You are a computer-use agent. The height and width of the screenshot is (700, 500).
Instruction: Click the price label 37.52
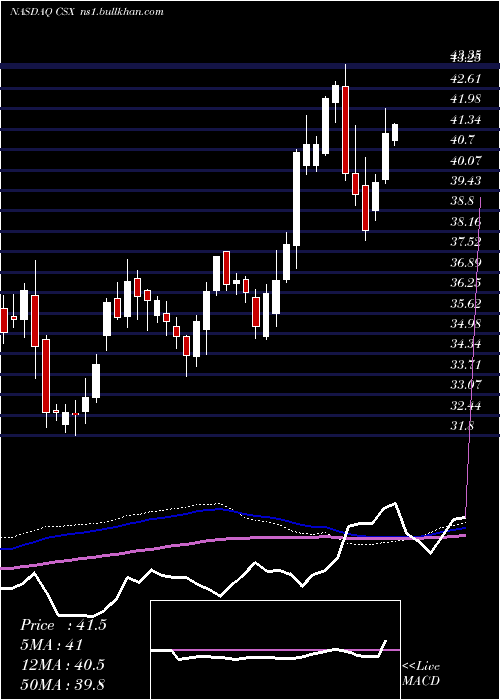(466, 242)
